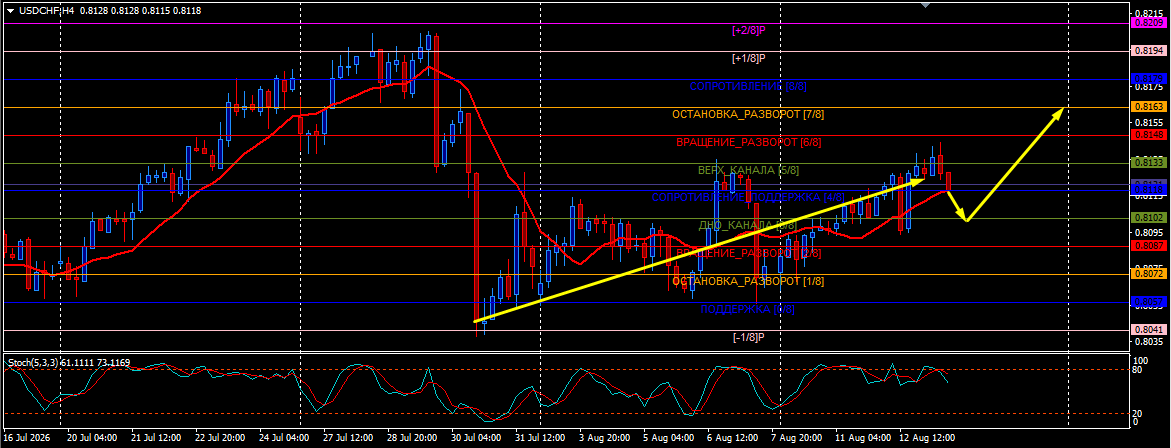
Task: Click the orange 0.8163 price tag
Action: (1147, 107)
